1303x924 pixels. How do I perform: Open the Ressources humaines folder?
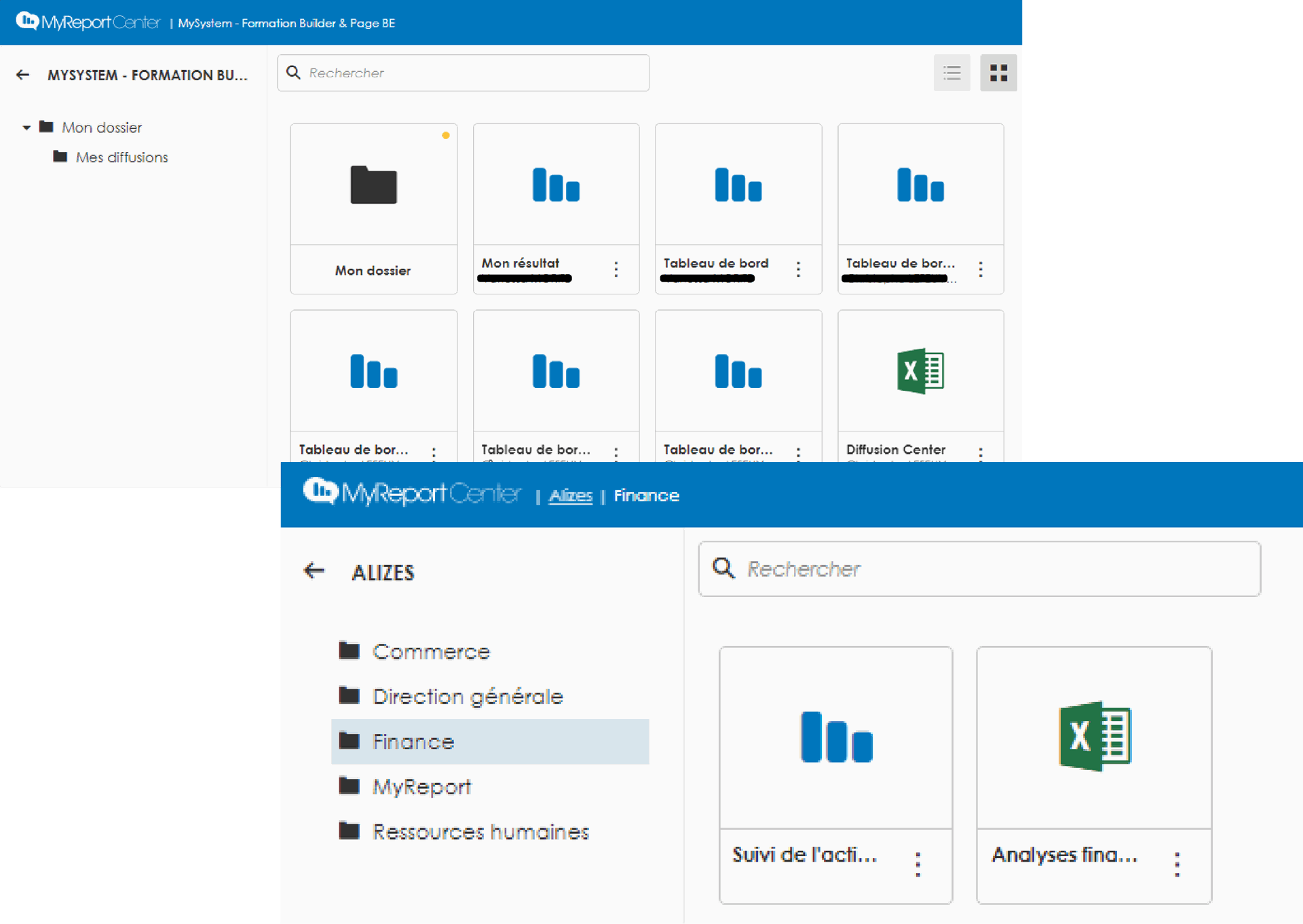coord(480,832)
